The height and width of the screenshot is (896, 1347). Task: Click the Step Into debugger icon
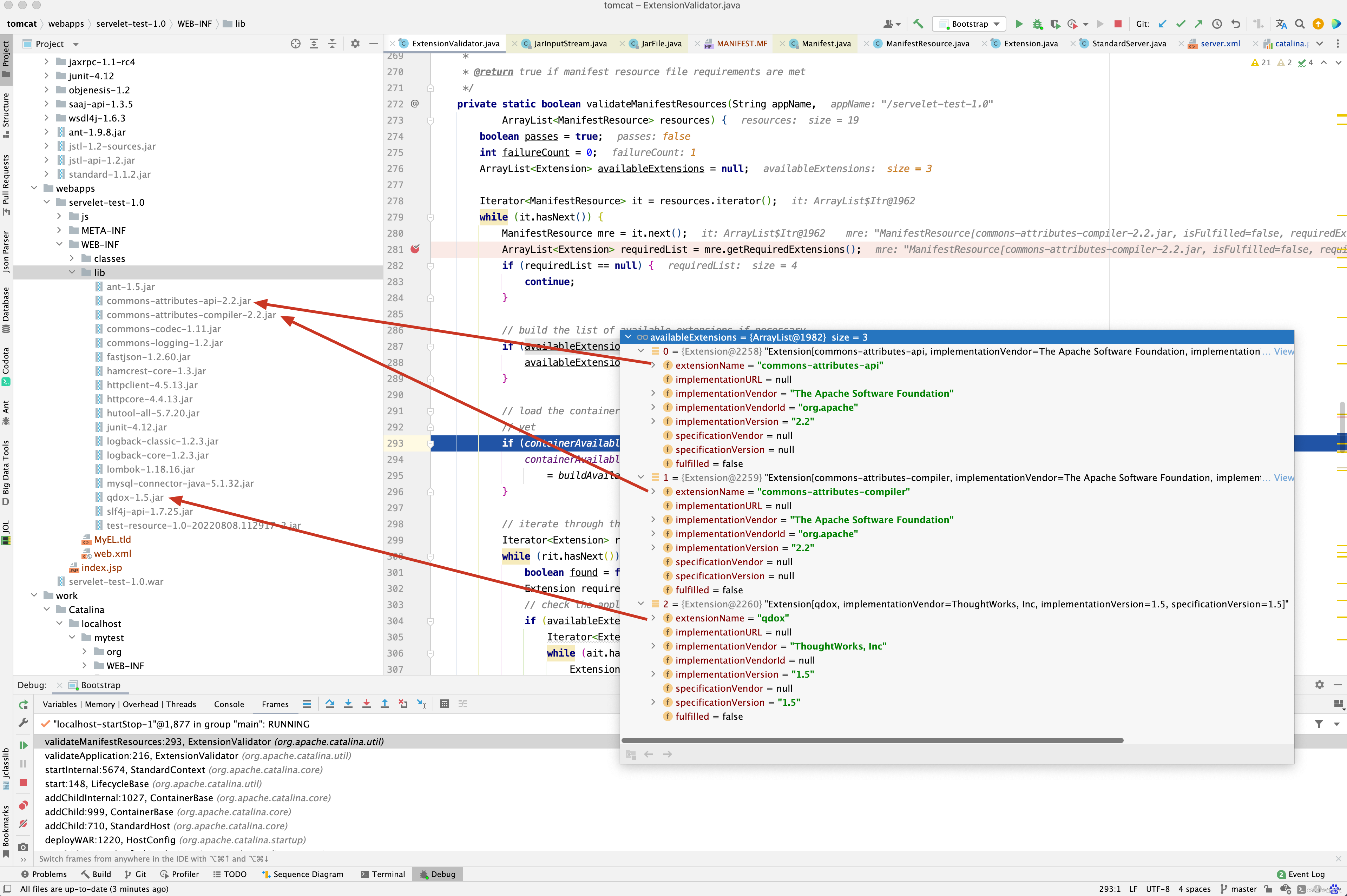click(x=348, y=704)
